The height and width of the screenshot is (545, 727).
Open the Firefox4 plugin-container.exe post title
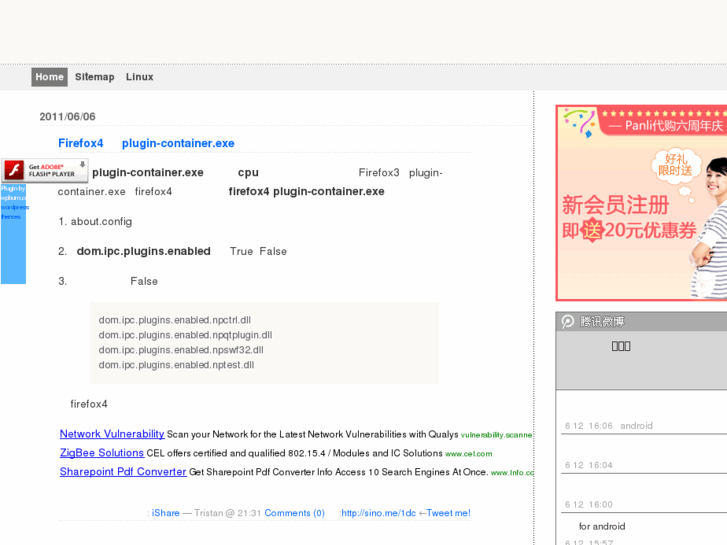click(x=146, y=144)
